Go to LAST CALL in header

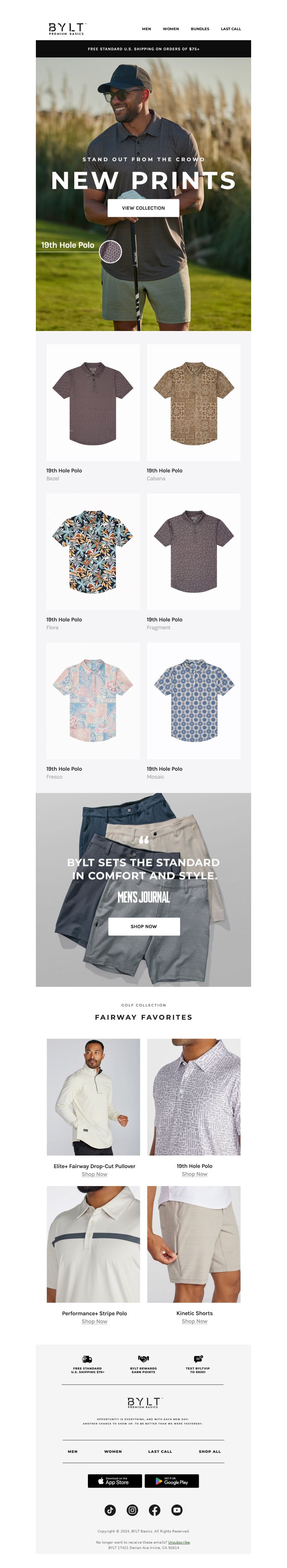click(x=231, y=29)
